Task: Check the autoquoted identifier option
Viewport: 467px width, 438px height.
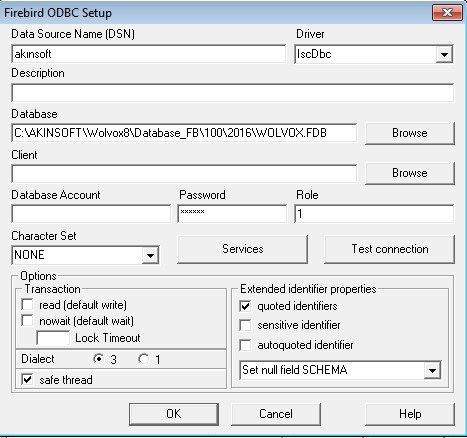Action: 245,345
